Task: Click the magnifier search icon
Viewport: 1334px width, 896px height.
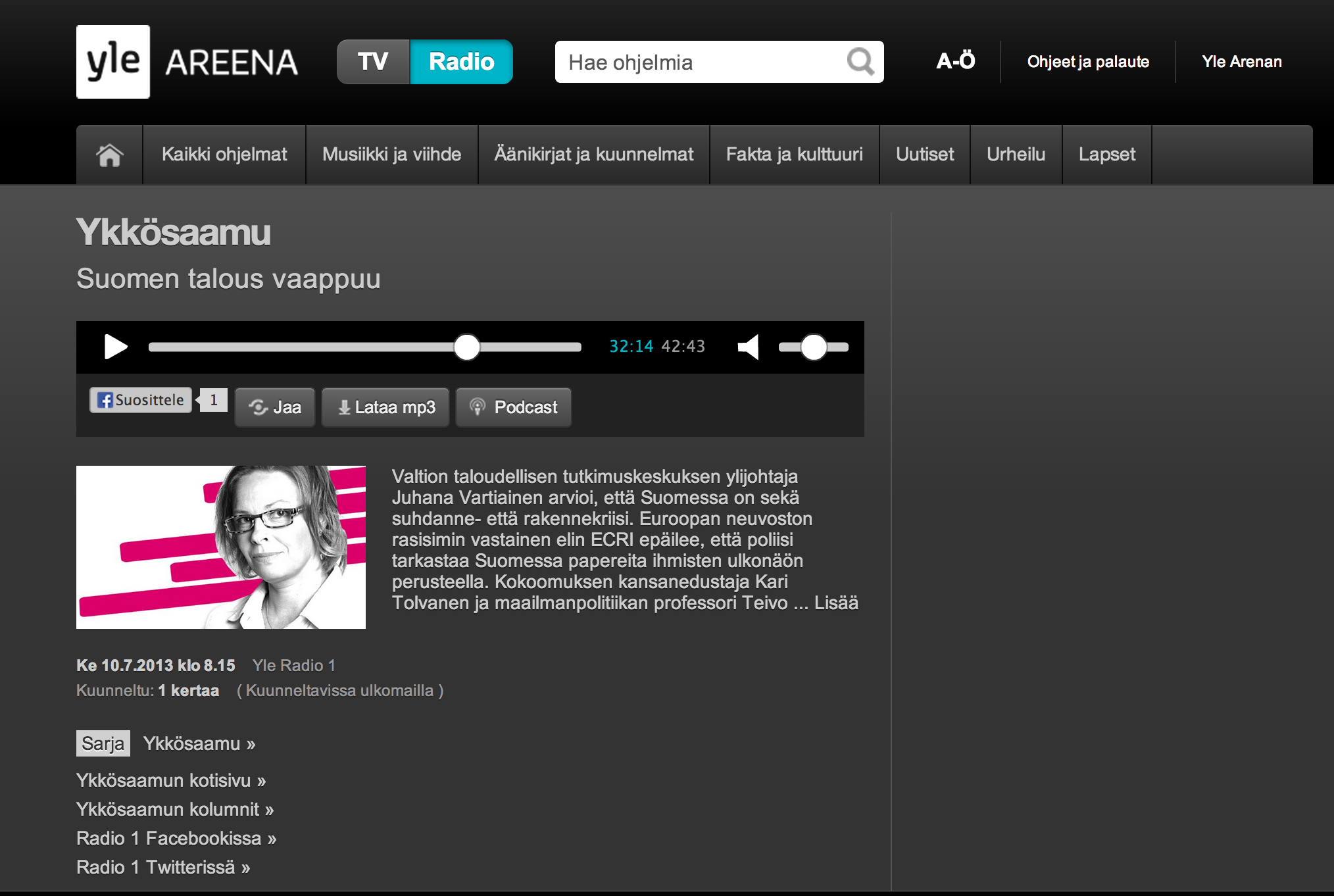Action: point(860,62)
